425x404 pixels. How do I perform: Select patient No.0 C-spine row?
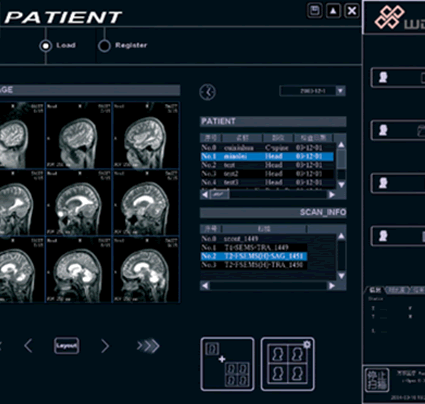point(267,148)
